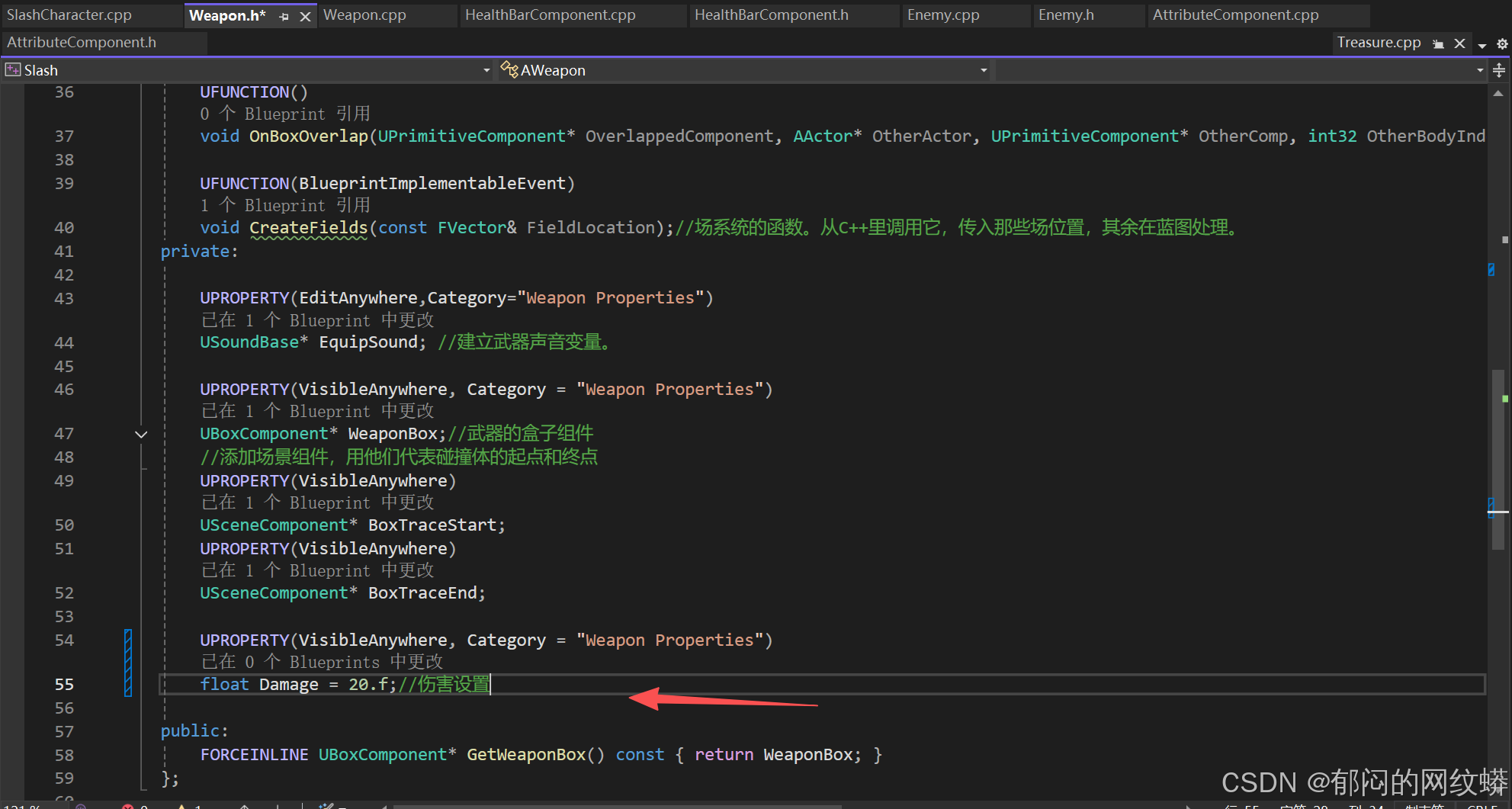Open Blueprint changes CodeLens above EquipSound

pos(317,321)
